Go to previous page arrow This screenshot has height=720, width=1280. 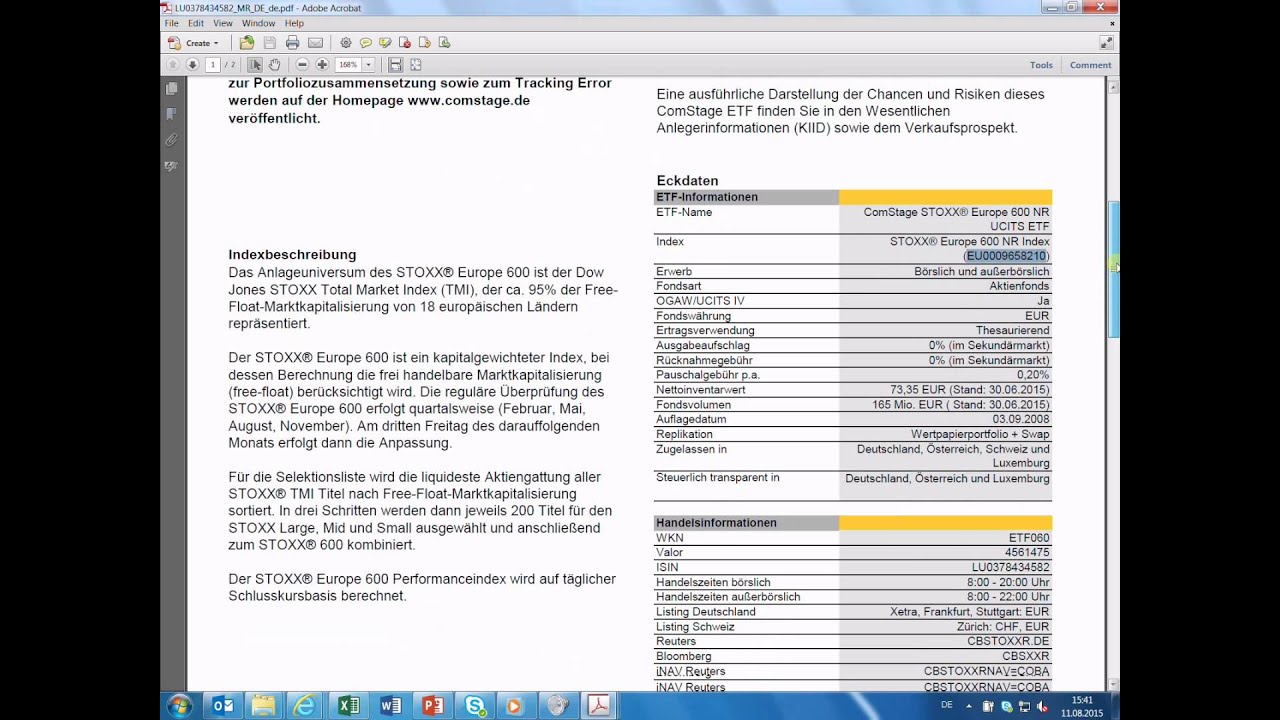[172, 65]
